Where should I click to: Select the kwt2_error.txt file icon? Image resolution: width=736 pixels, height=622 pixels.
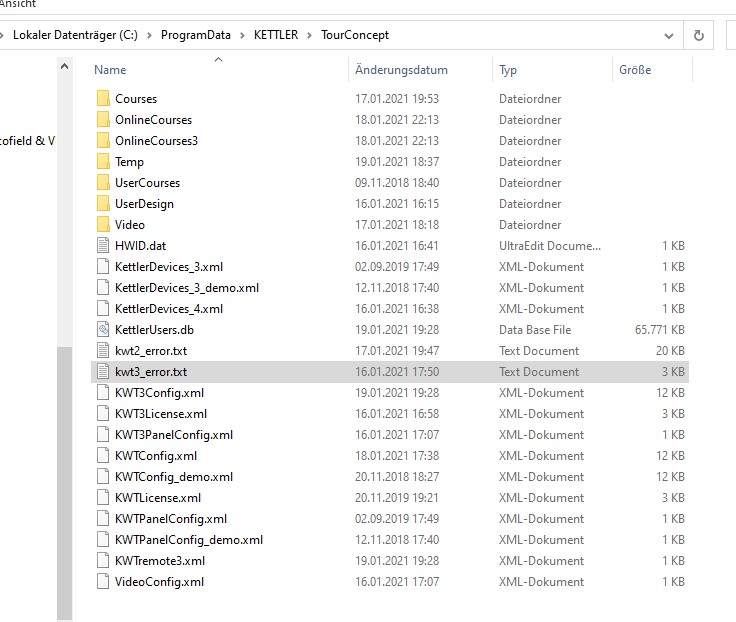(103, 351)
